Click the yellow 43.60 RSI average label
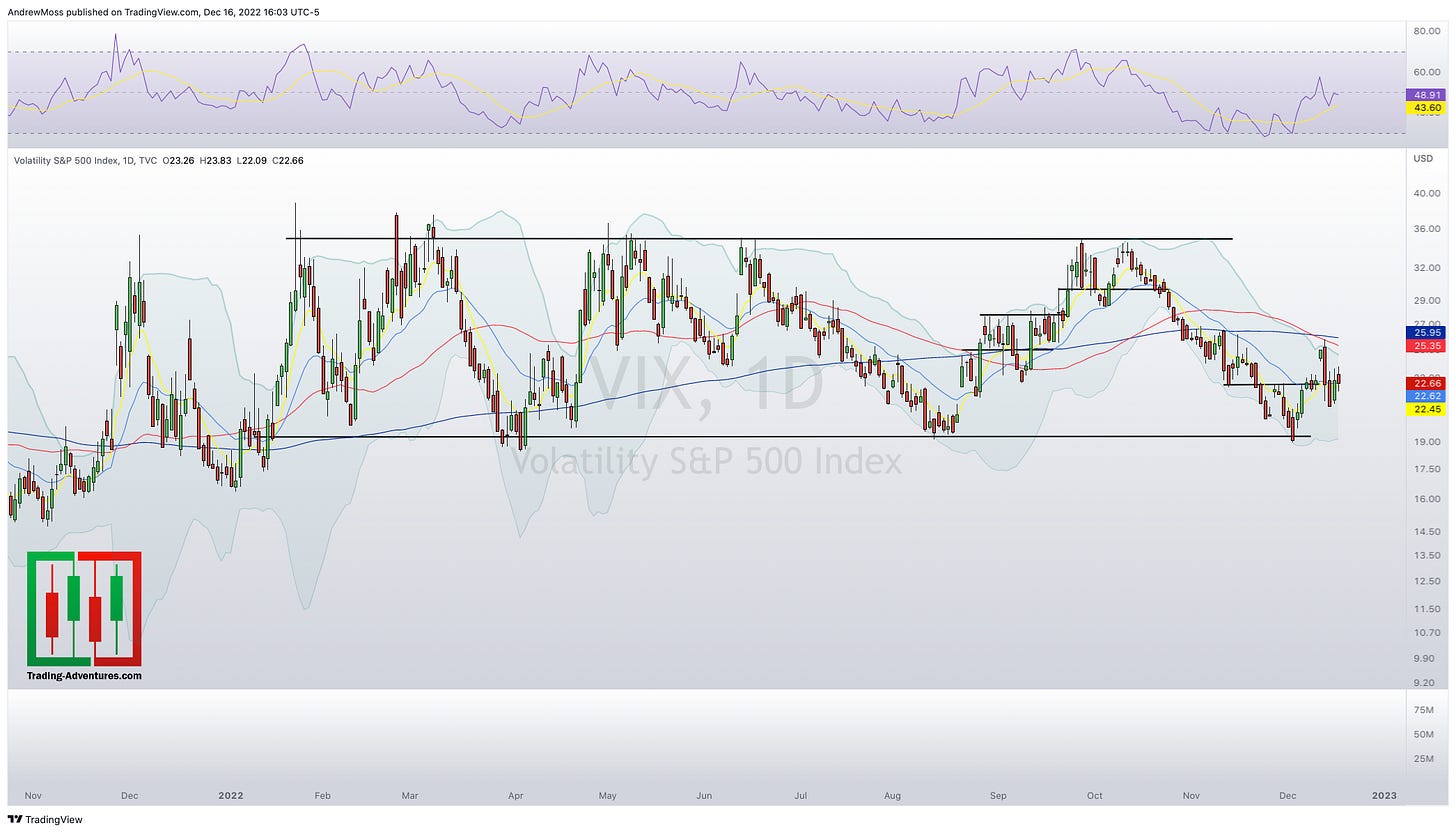 pyautogui.click(x=1424, y=107)
